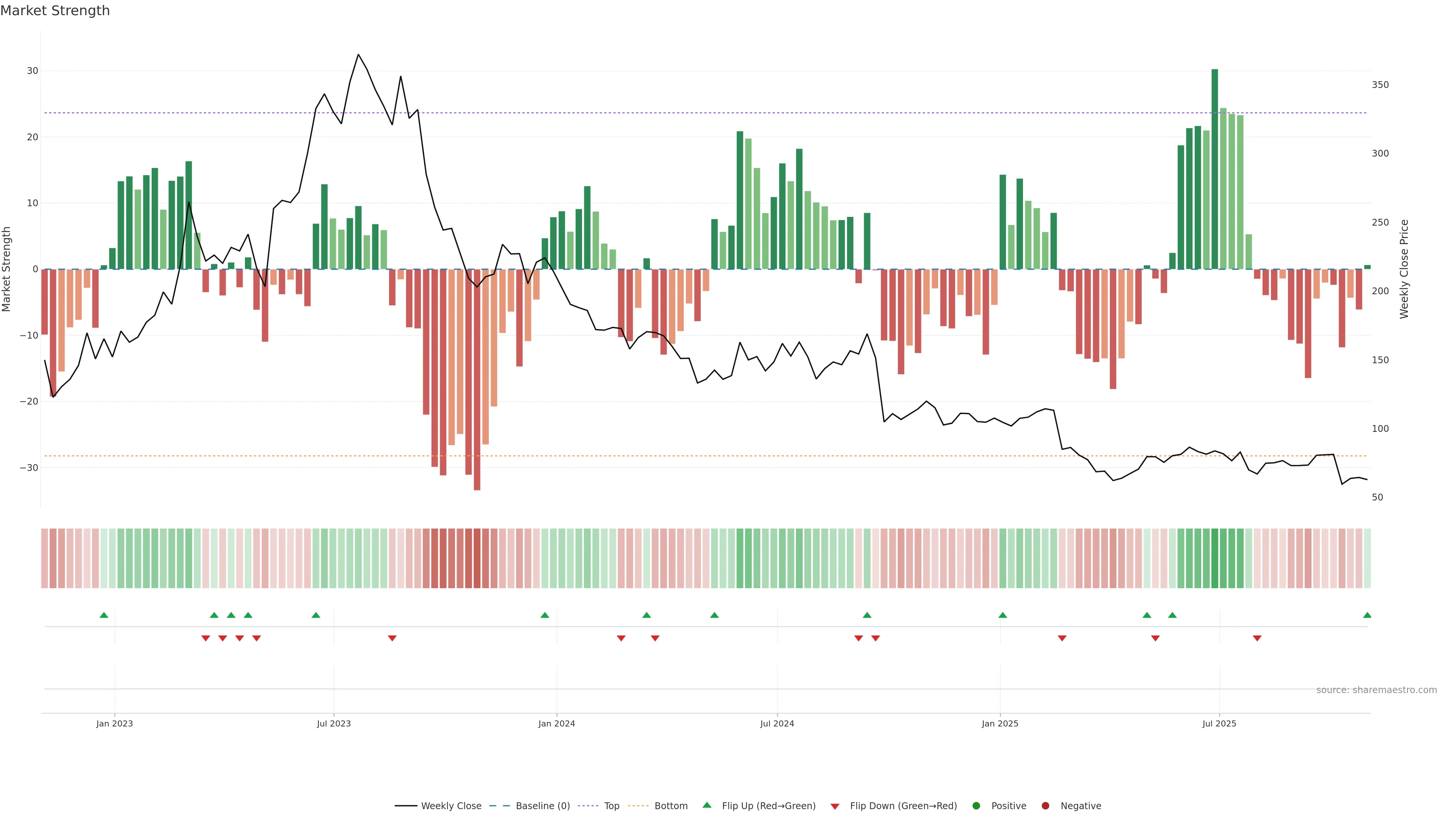Click Flip Up green triangle legend icon
1456x819 pixels.
click(706, 805)
